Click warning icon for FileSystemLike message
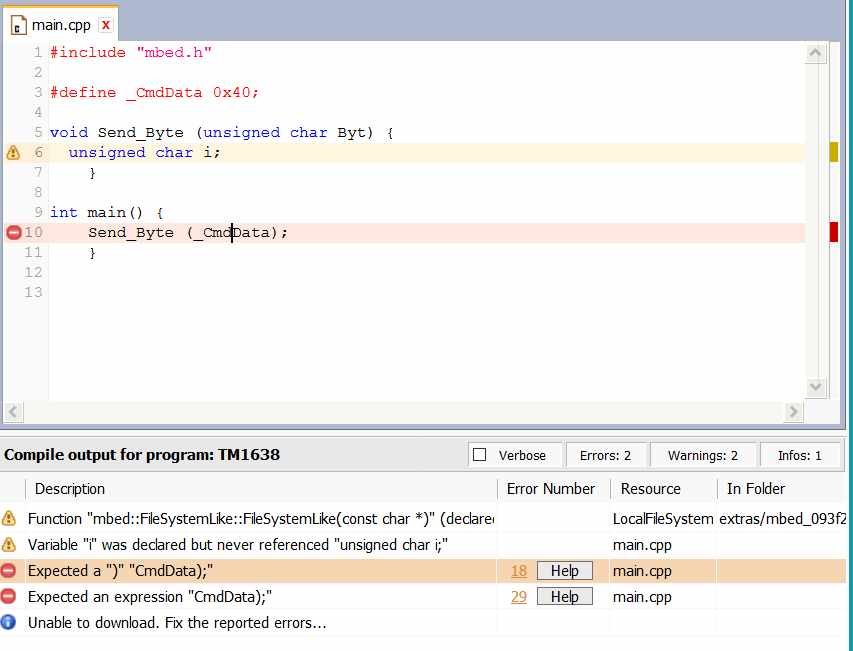The width and height of the screenshot is (853, 651). (x=9, y=518)
